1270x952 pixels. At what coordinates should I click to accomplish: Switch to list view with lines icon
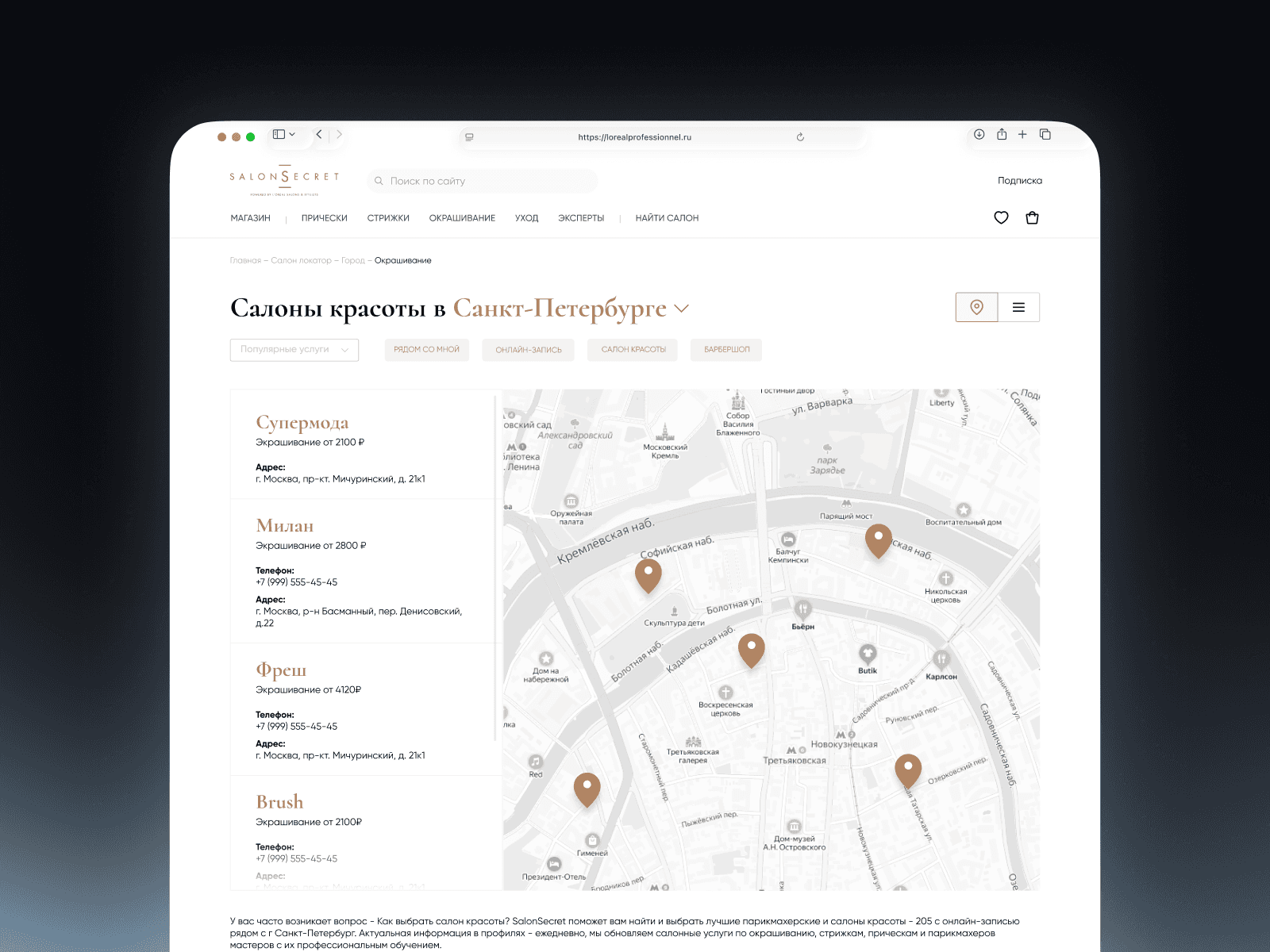pyautogui.click(x=1019, y=307)
